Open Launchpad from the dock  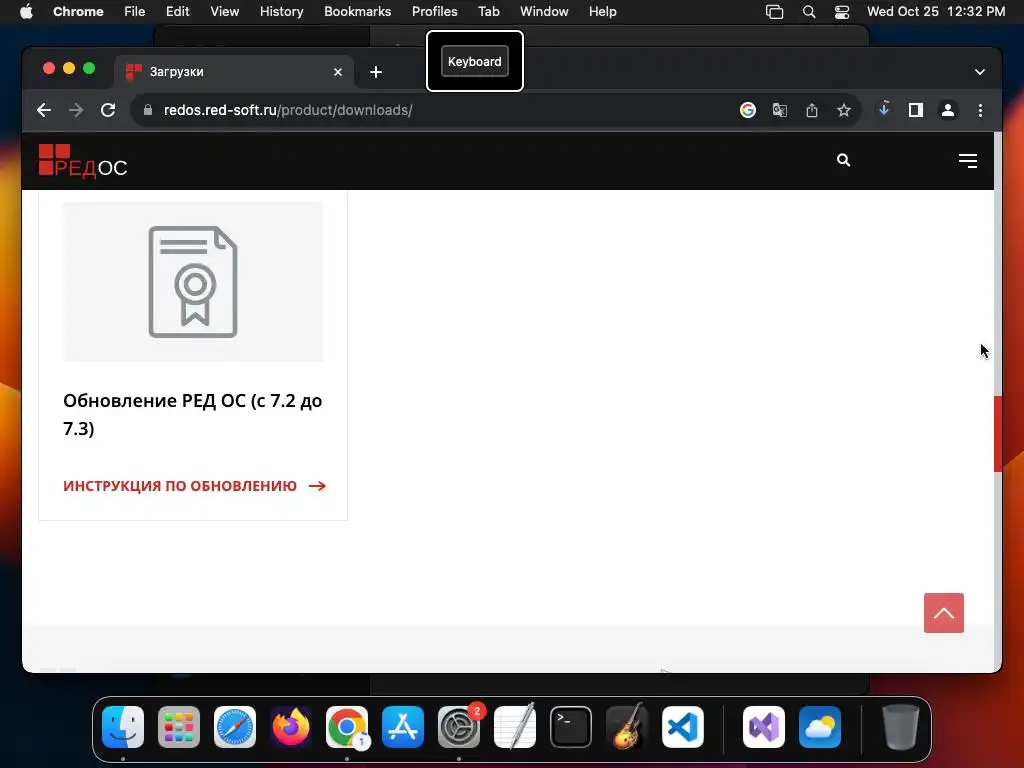179,727
